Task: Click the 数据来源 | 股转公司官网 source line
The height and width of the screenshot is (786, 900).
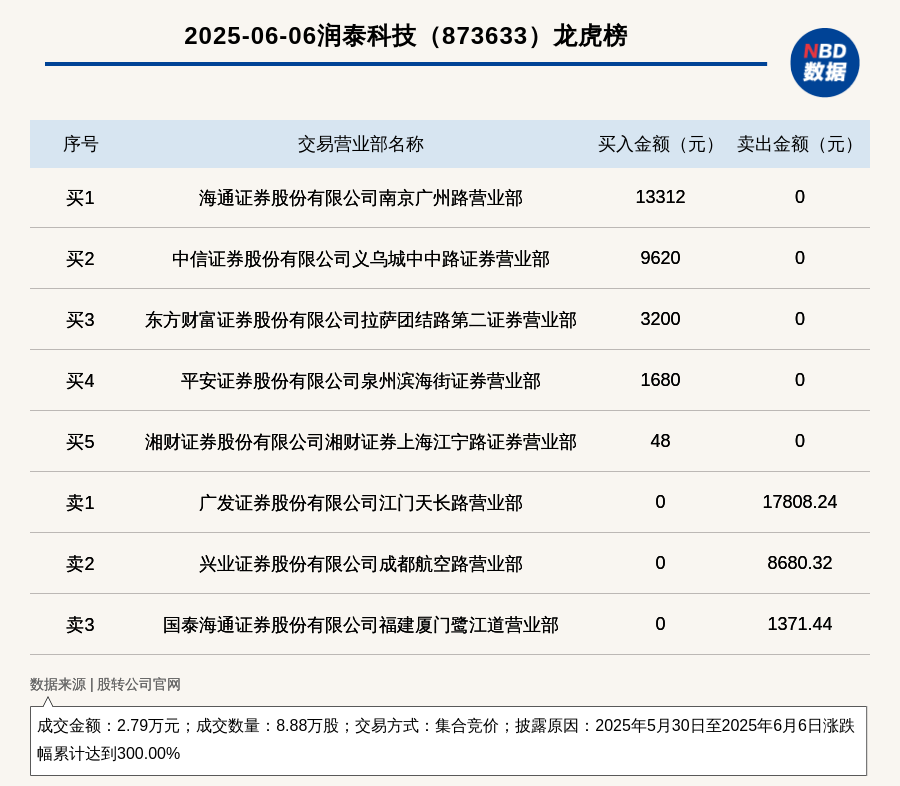Action: click(x=105, y=684)
